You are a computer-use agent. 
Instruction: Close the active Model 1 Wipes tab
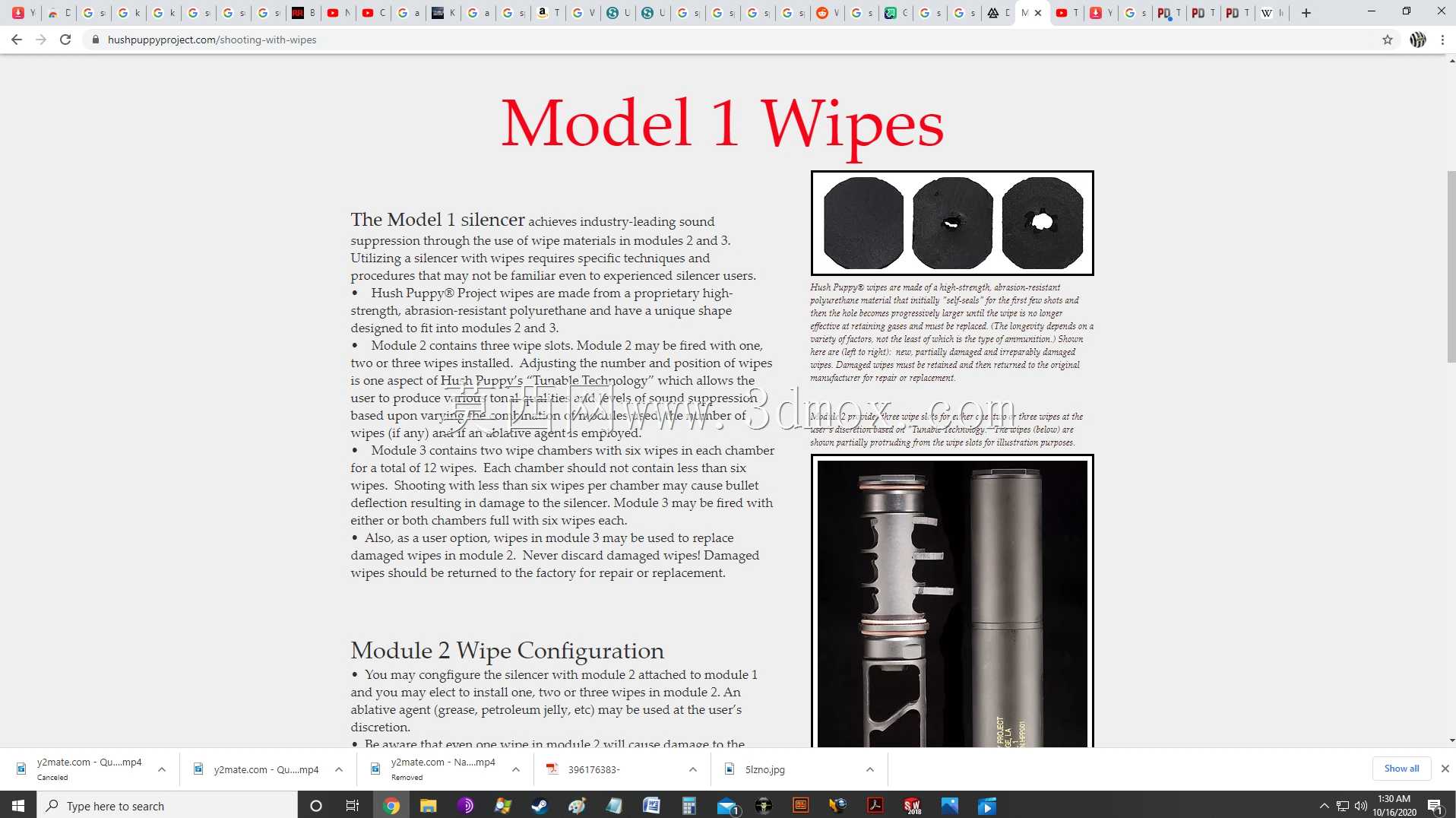click(x=1038, y=13)
